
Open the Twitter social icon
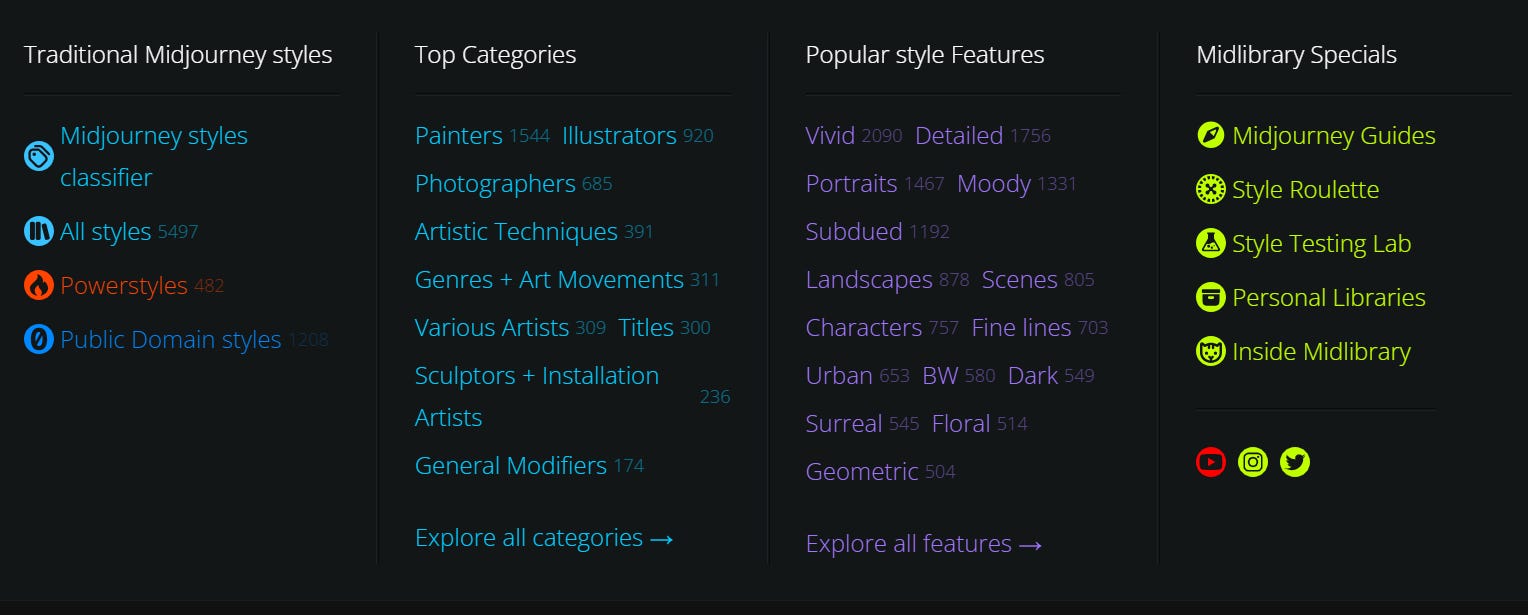pos(1295,462)
